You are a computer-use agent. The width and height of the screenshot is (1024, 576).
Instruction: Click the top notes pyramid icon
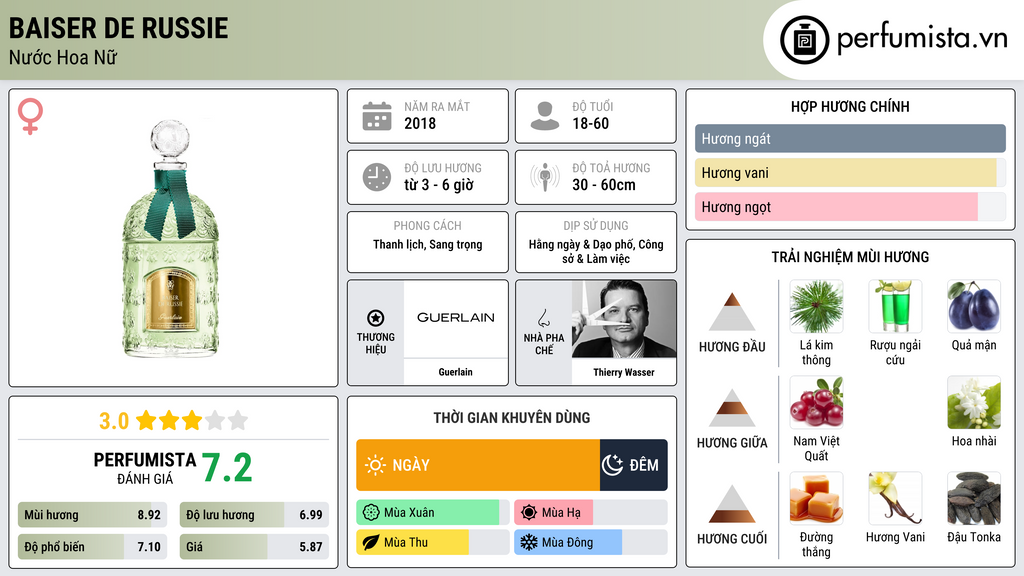pos(732,312)
